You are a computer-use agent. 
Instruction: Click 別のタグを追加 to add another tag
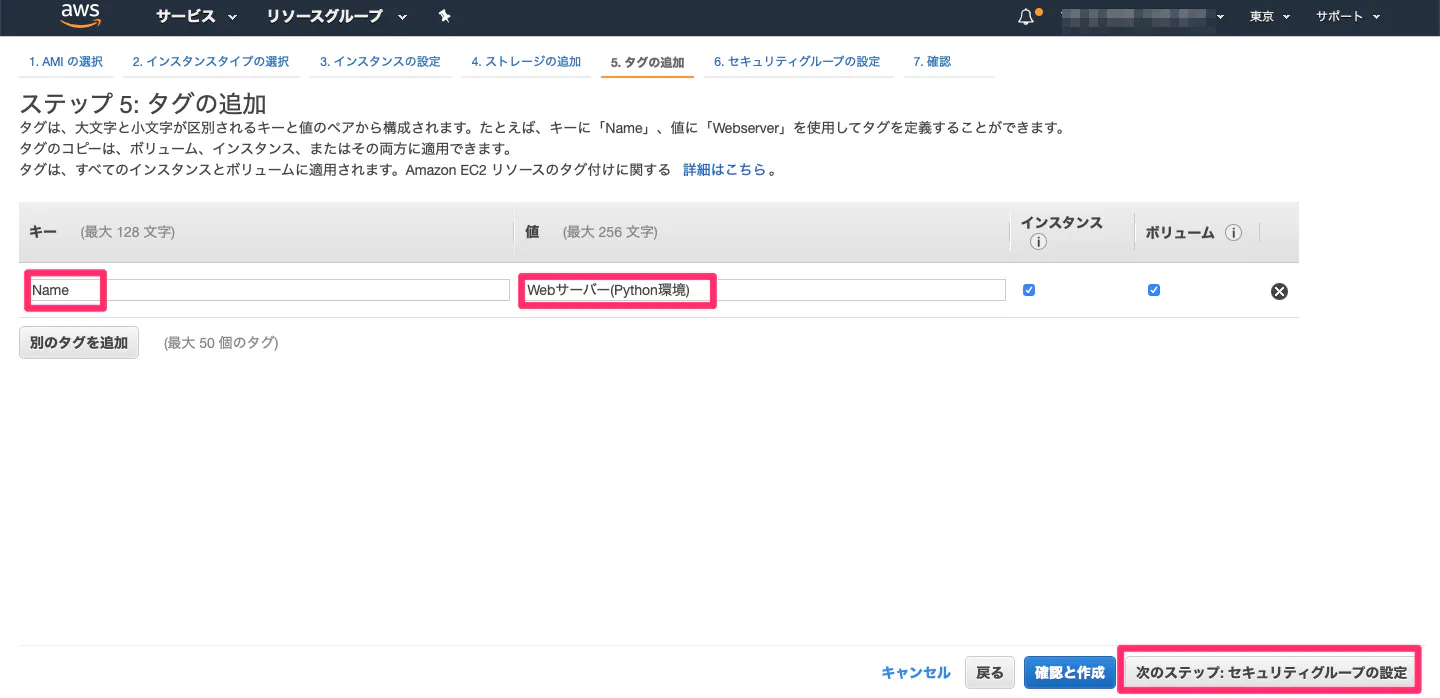pos(78,342)
